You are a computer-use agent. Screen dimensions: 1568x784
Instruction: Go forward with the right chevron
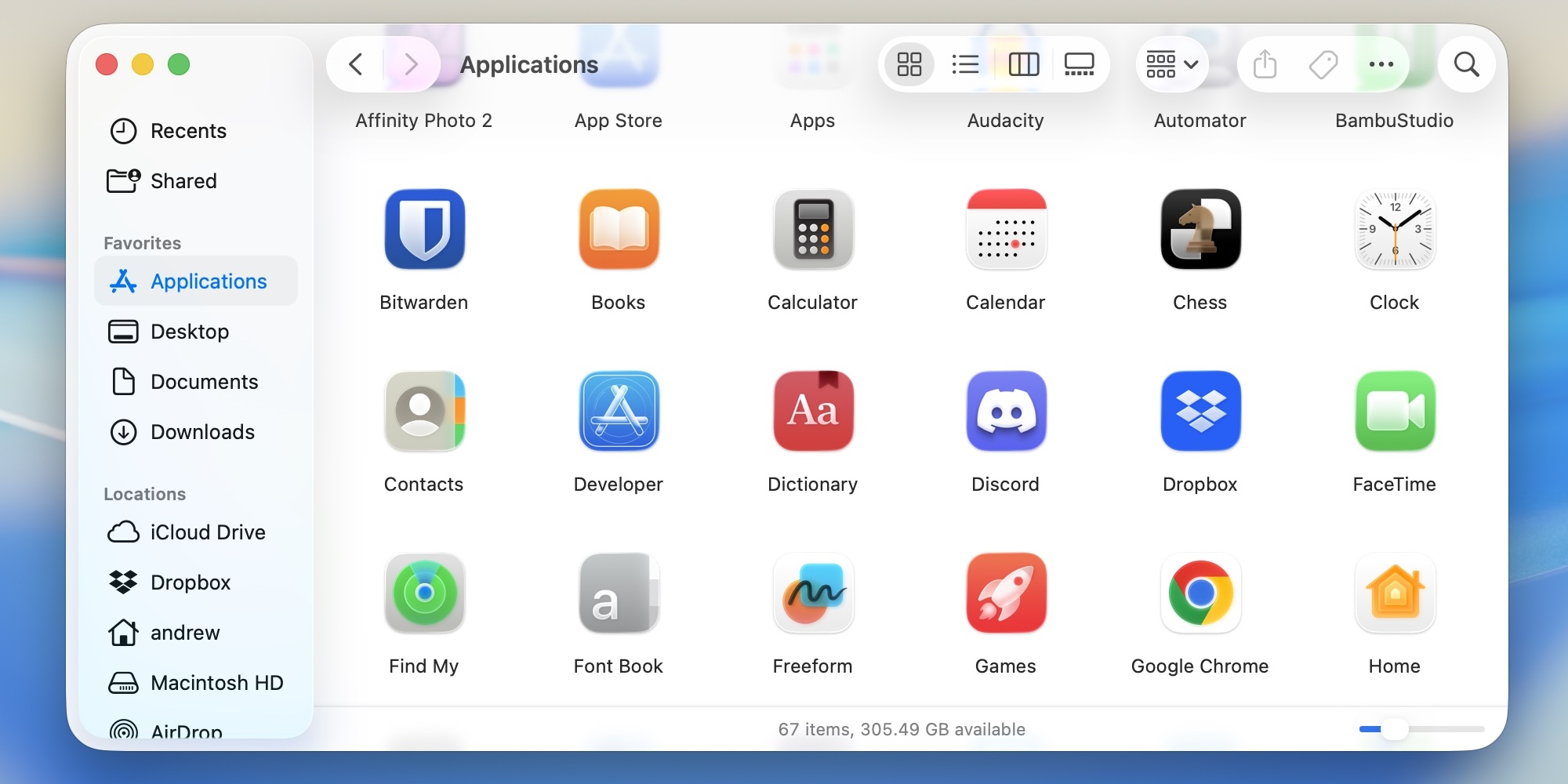pyautogui.click(x=411, y=64)
